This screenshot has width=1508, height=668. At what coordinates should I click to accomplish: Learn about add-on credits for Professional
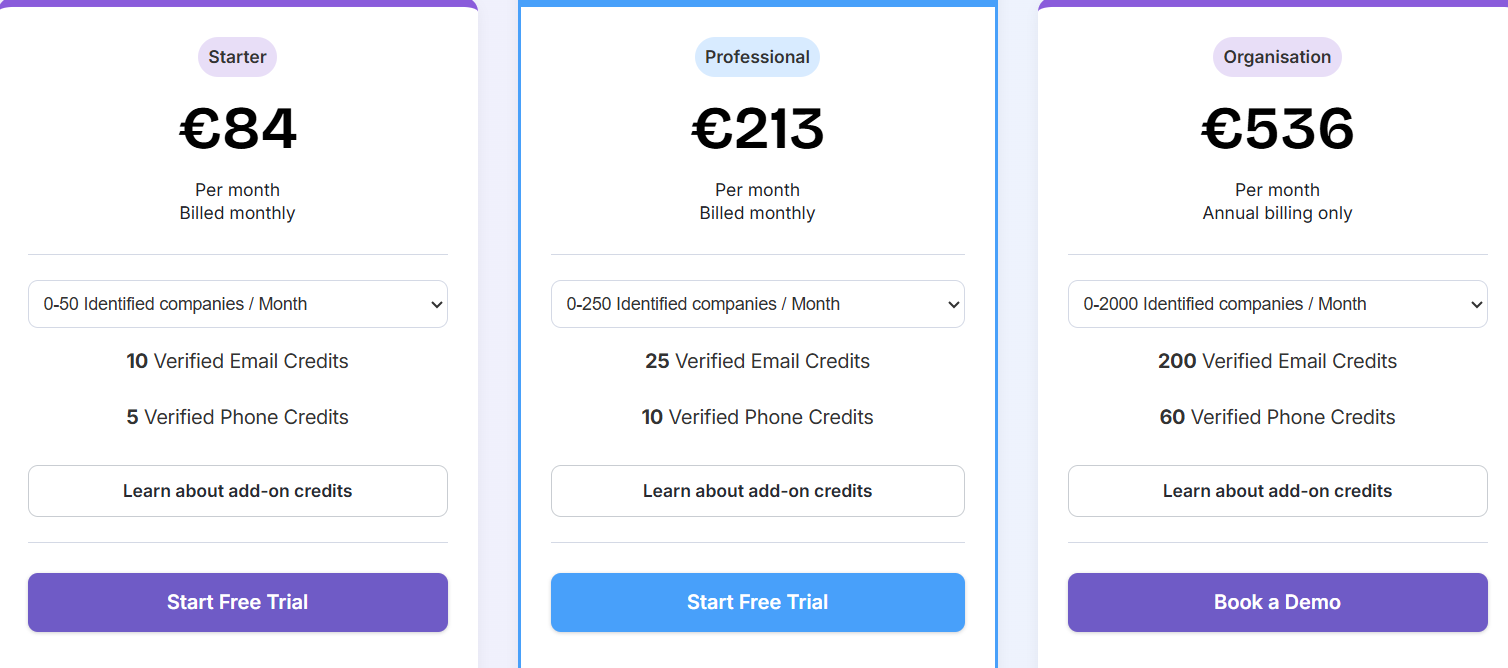(x=757, y=491)
